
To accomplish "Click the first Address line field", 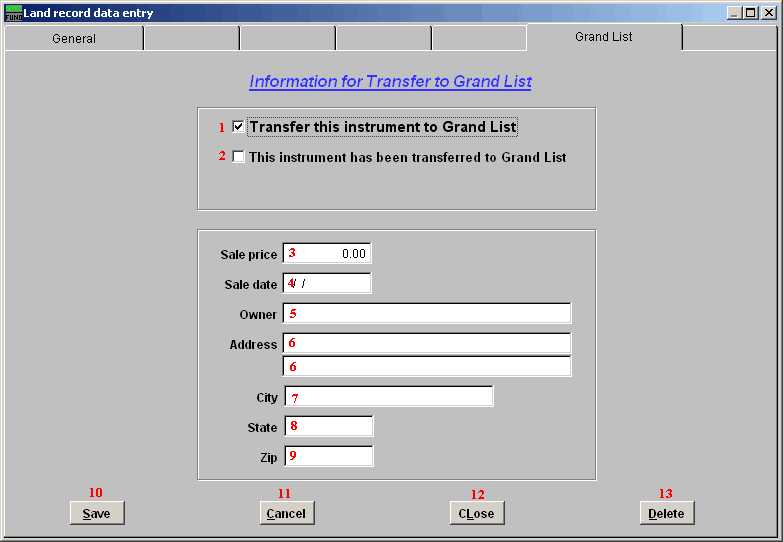I will pyautogui.click(x=428, y=344).
